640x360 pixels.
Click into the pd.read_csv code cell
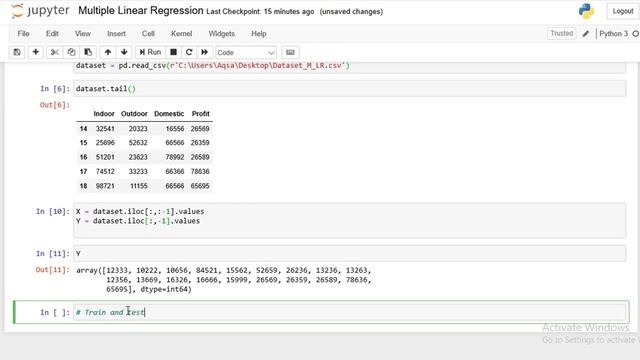pos(349,67)
